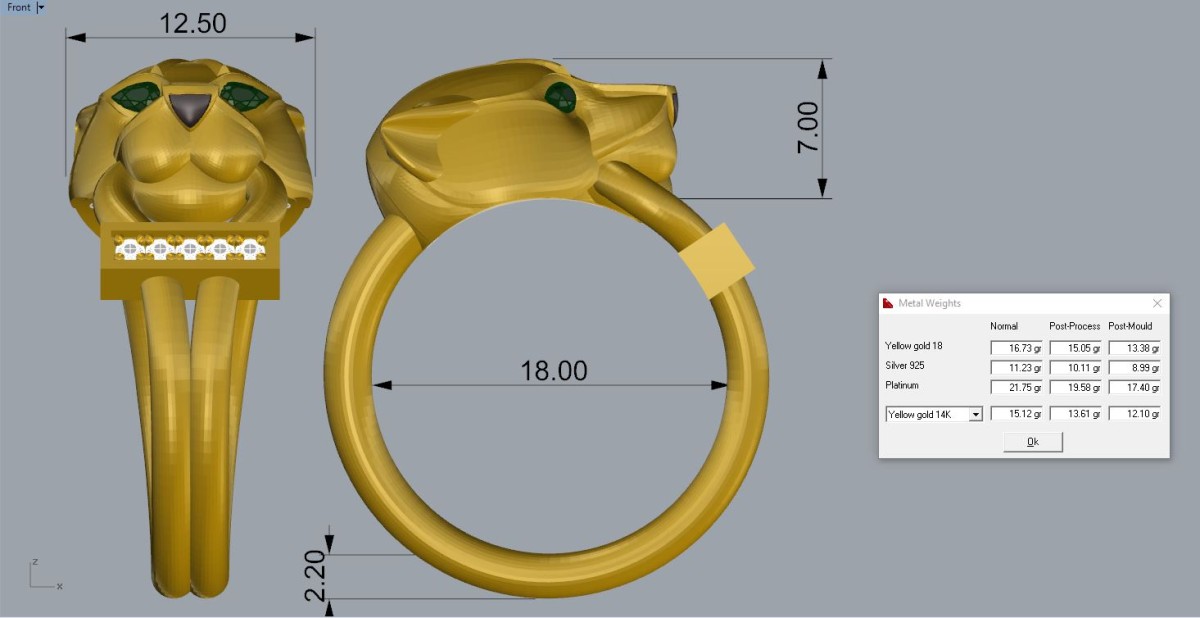
Task: Select the 14K Post-Process 13.61 gr field
Action: 1075,414
